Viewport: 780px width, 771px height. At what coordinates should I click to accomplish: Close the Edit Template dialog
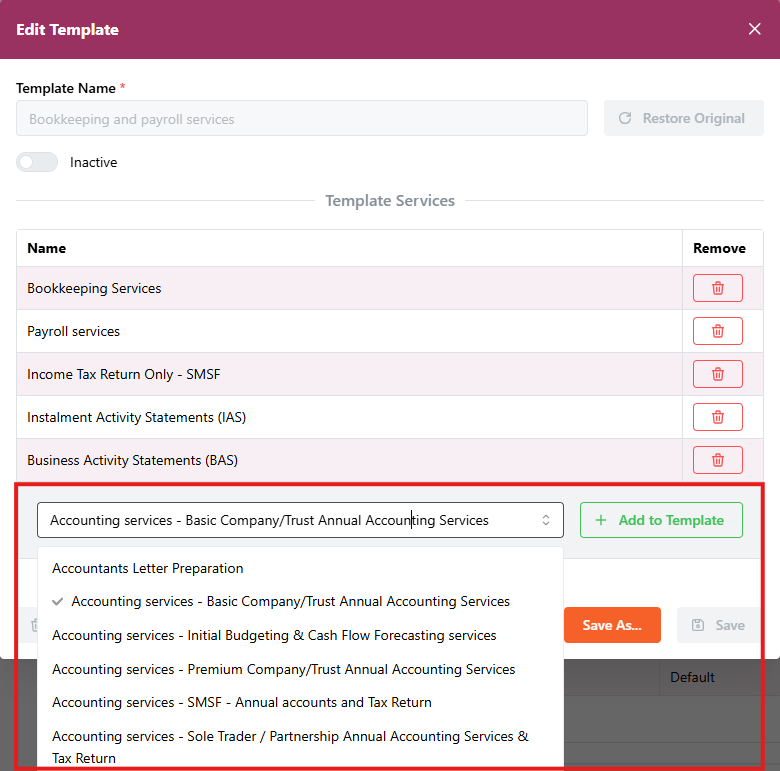click(755, 29)
